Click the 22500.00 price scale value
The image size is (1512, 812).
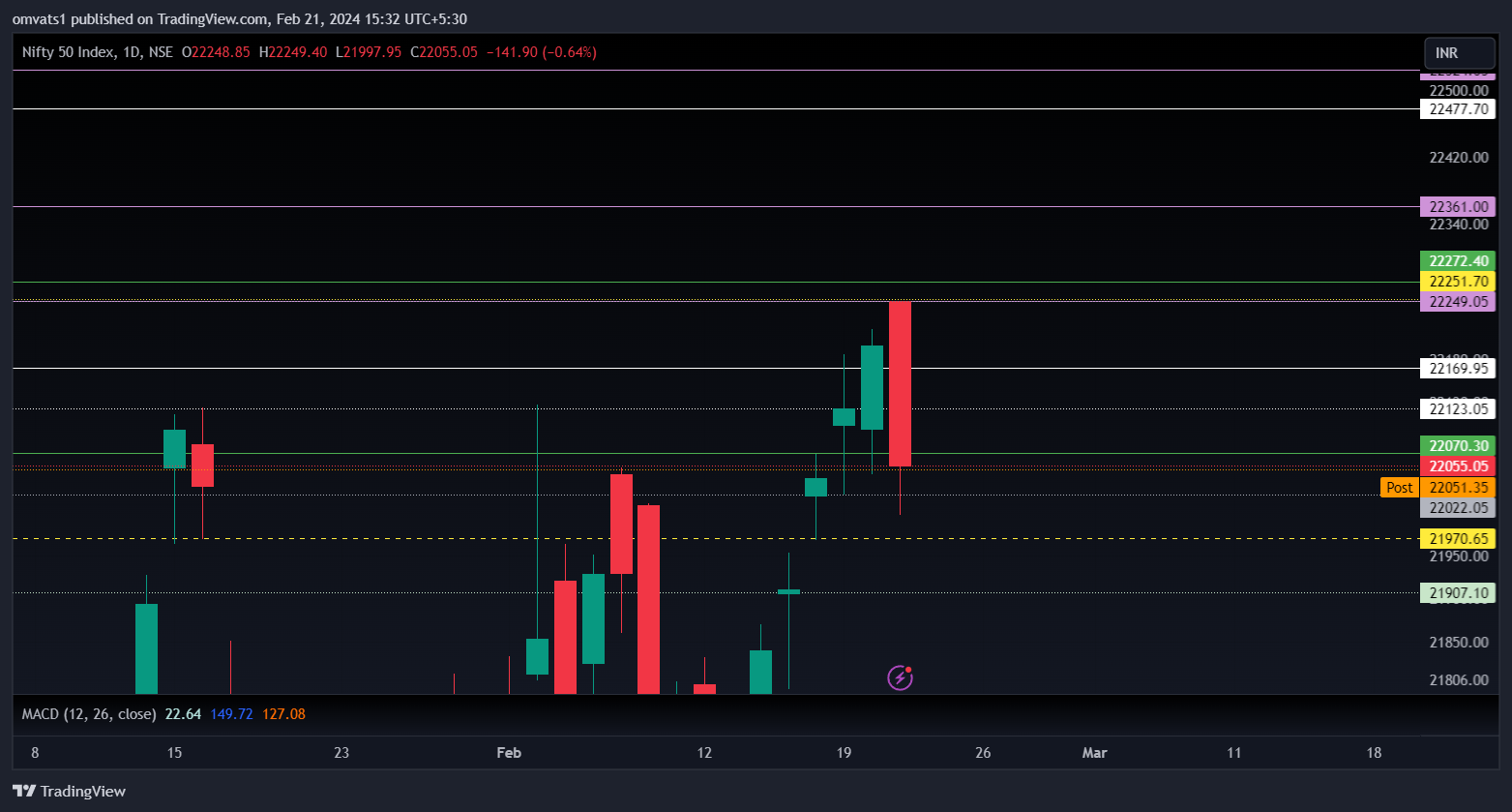click(x=1459, y=91)
